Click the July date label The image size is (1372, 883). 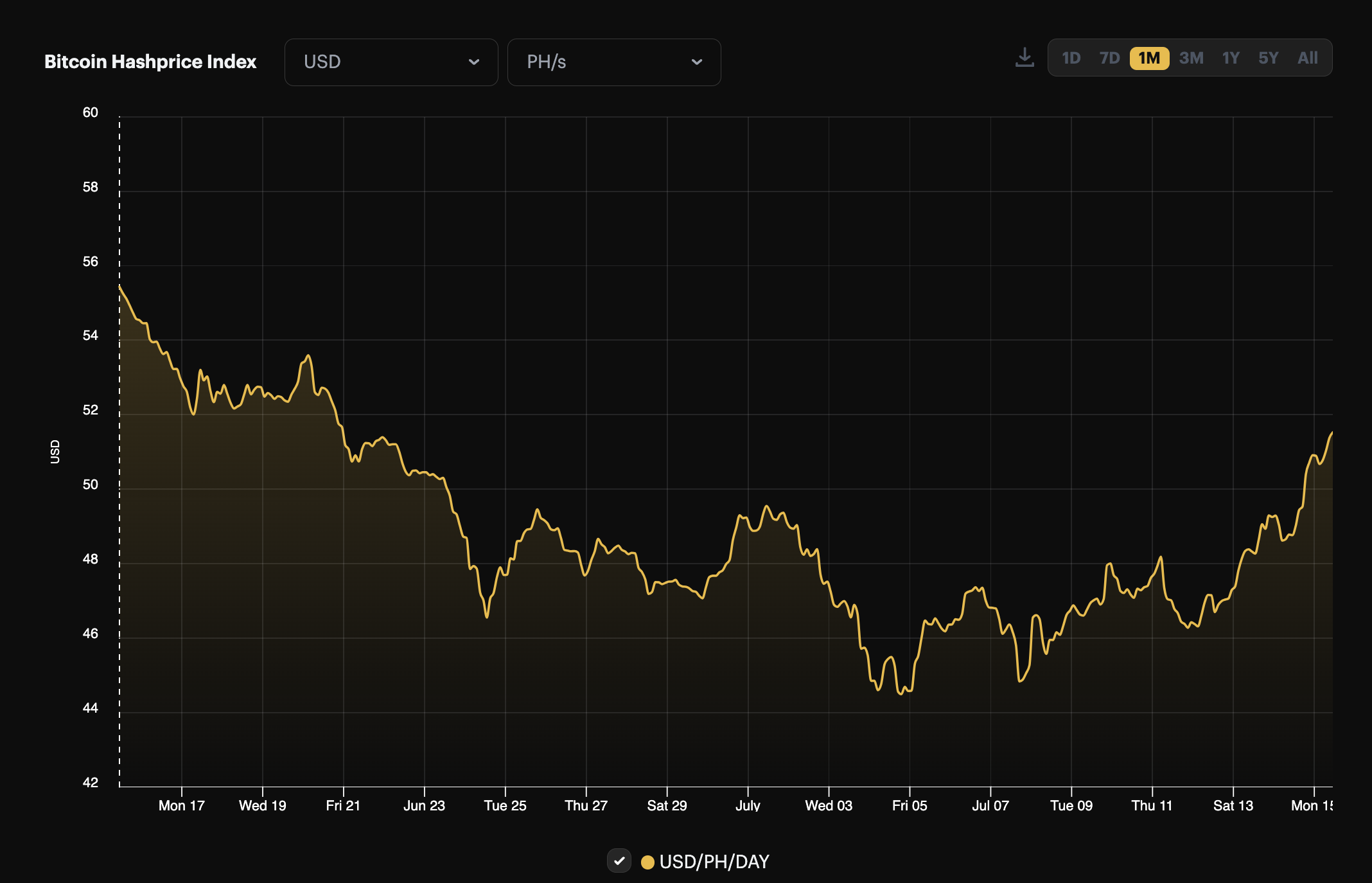748,806
